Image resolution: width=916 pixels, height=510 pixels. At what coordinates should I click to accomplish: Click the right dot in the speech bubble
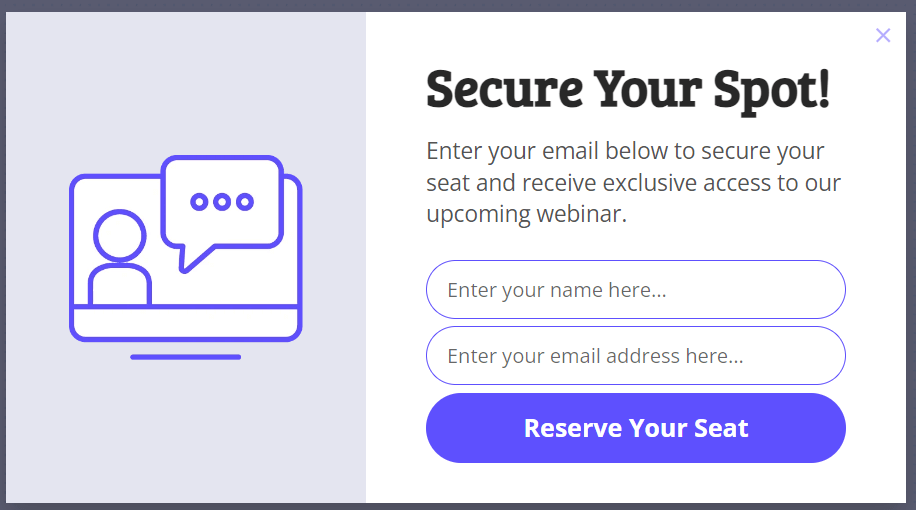pyautogui.click(x=245, y=202)
